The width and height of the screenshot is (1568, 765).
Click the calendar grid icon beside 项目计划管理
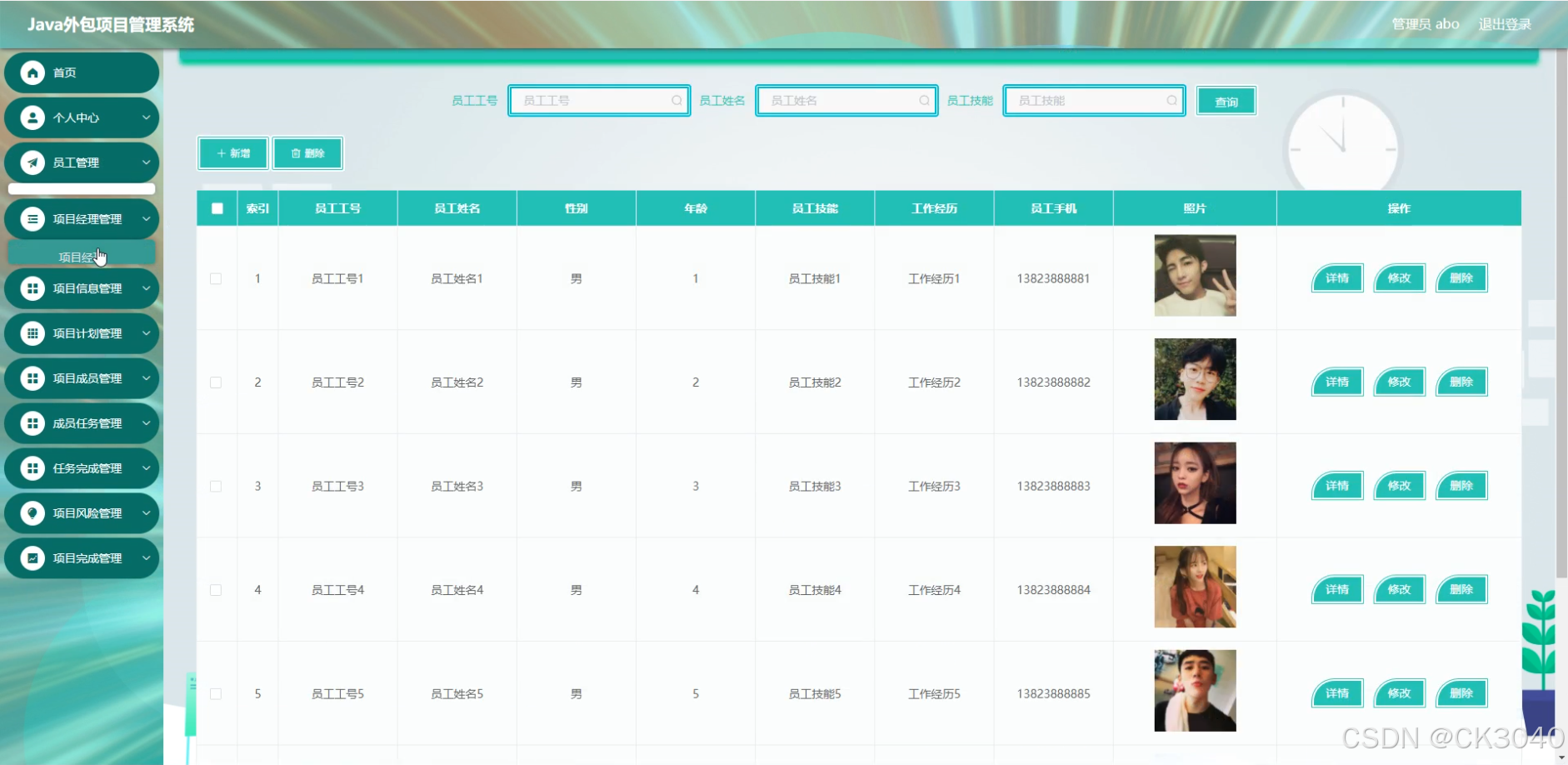coord(32,334)
